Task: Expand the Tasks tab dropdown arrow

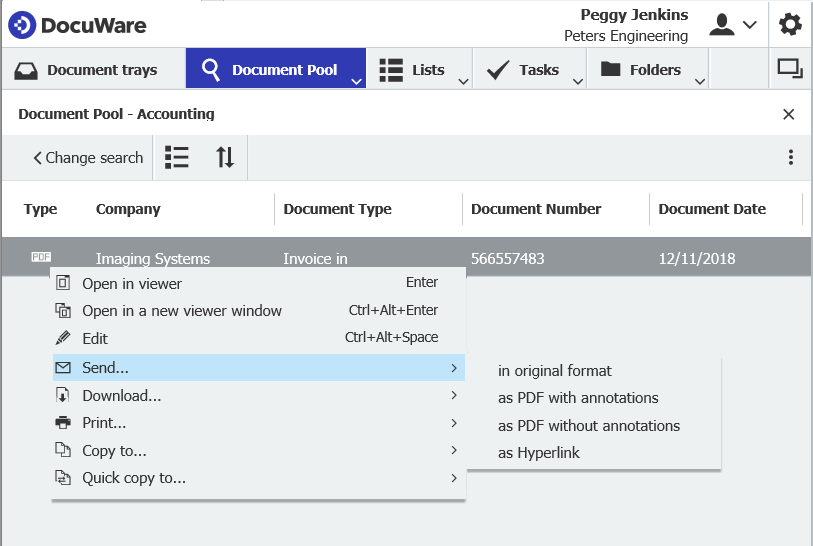Action: 577,81
